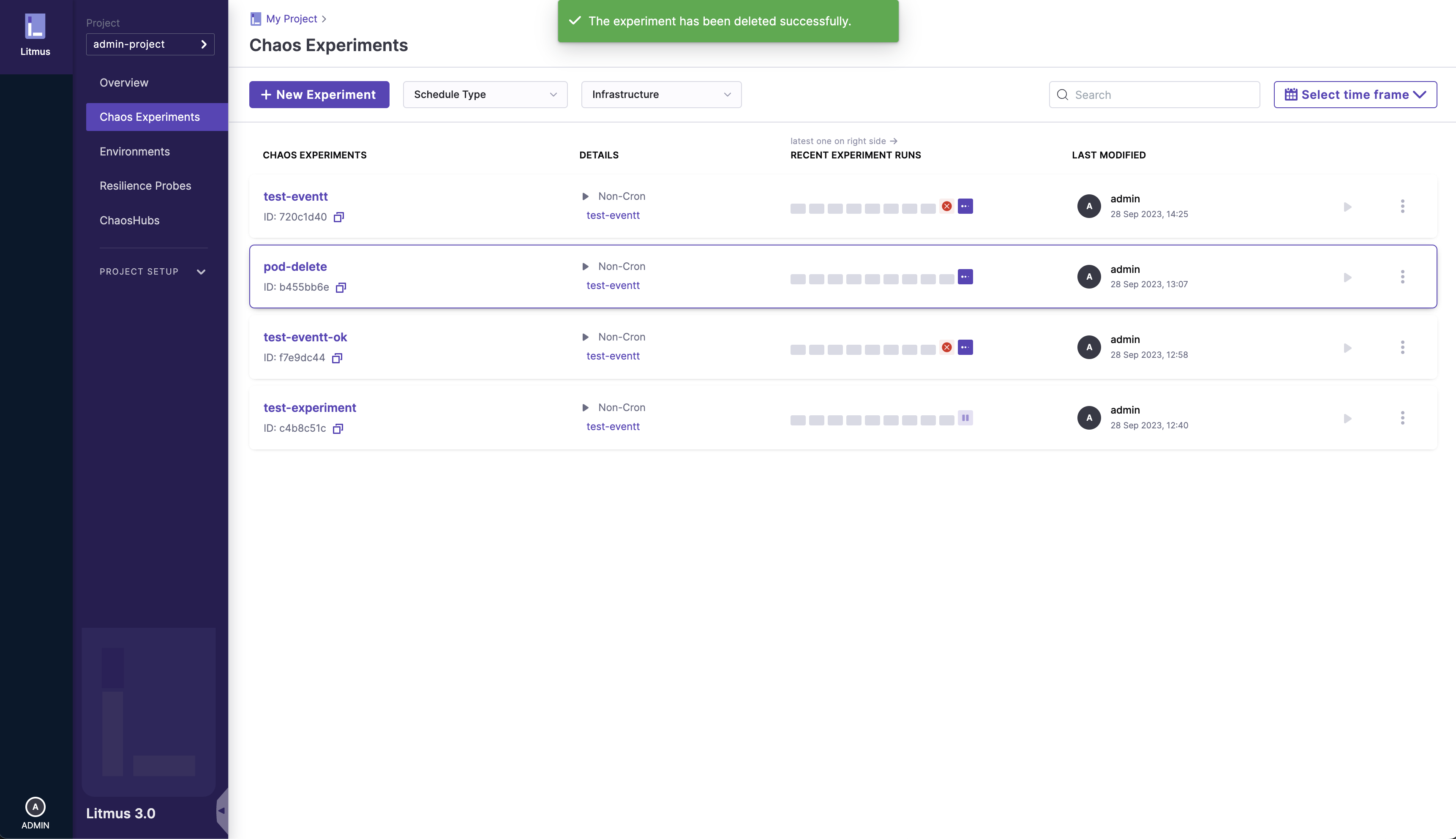Open three-dot menu for test-eventt-ok
This screenshot has height=839, width=1456.
(x=1402, y=347)
